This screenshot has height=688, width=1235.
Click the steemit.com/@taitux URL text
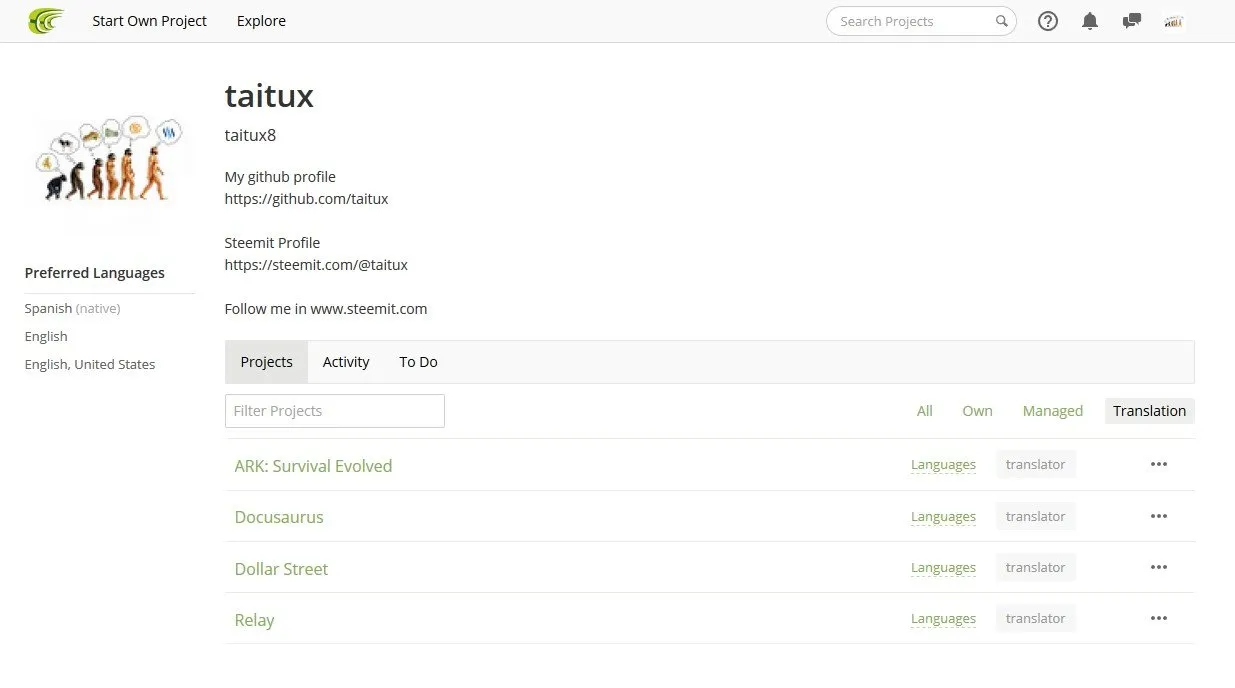pyautogui.click(x=316, y=265)
